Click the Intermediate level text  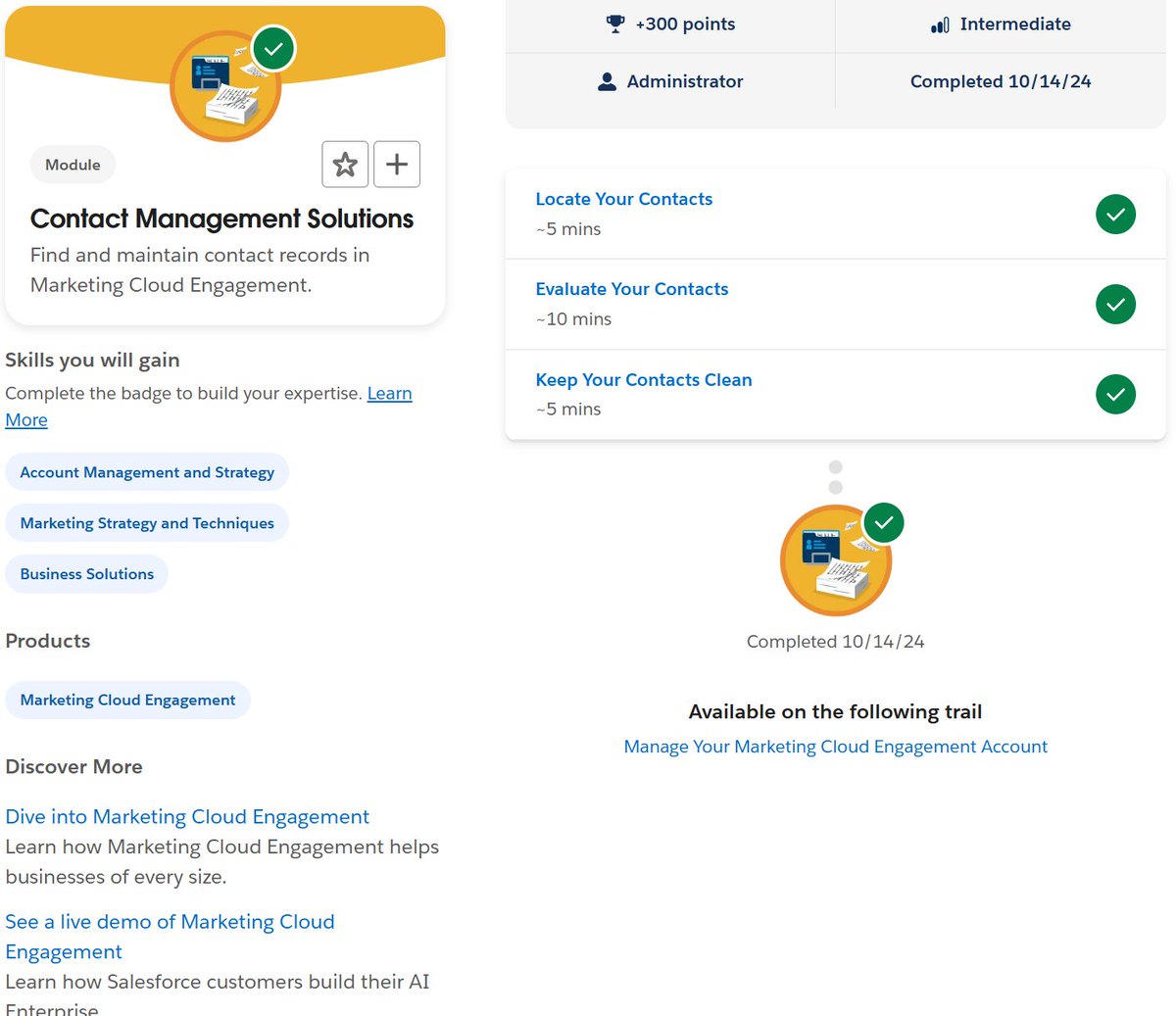1015,24
